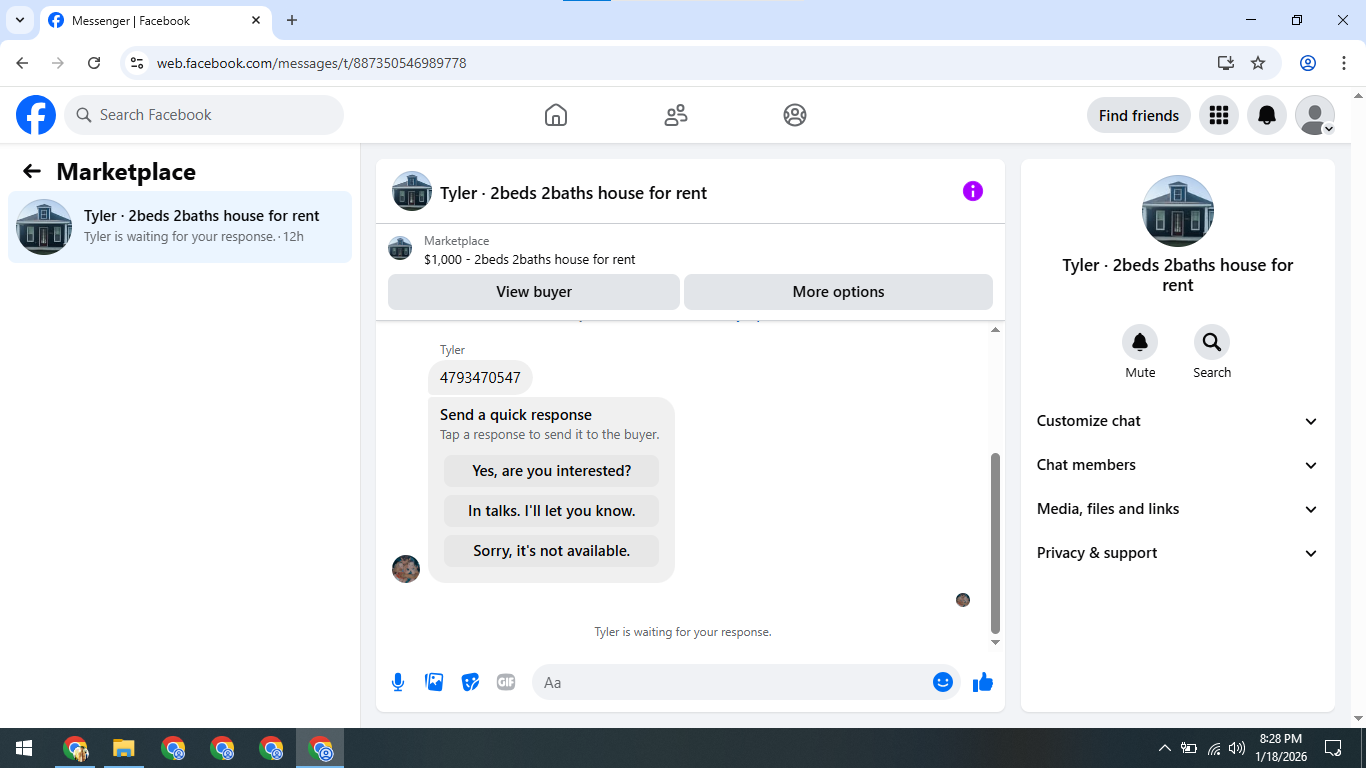Screen dimensions: 1366x768
Task: Search in conversation with magnifier icon
Action: click(x=1212, y=343)
